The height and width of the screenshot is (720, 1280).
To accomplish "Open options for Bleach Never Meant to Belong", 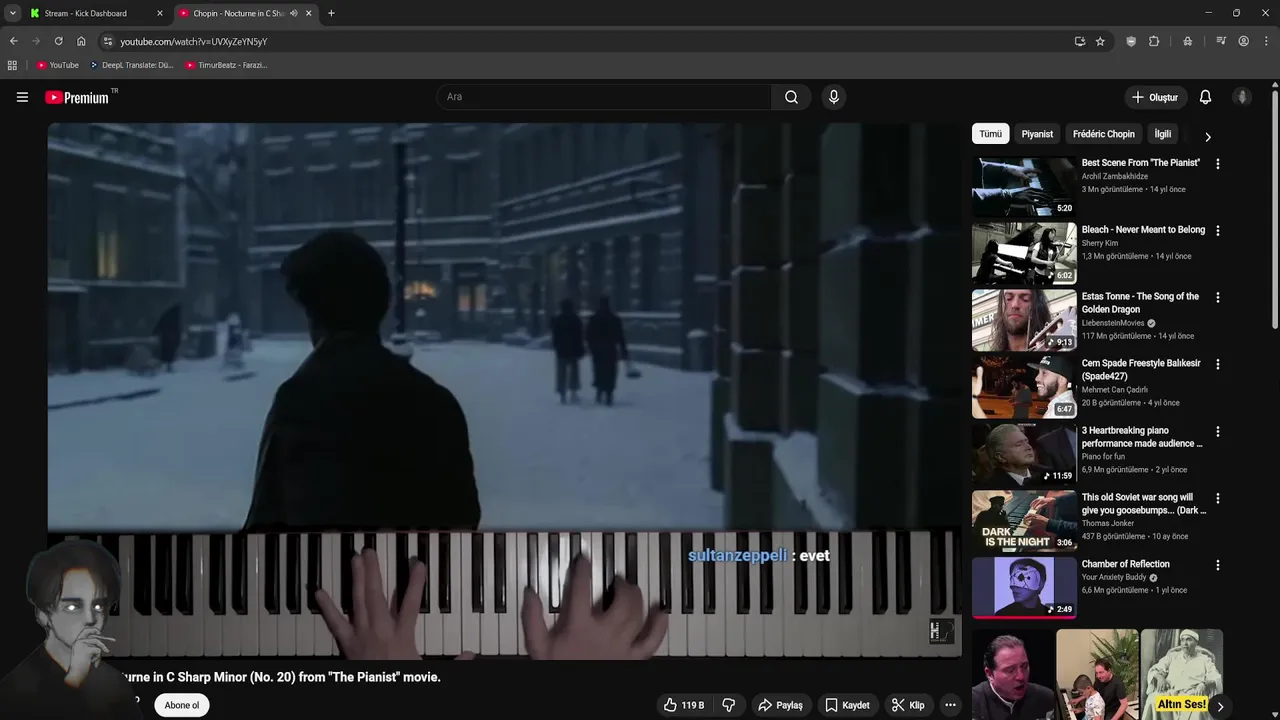I will pyautogui.click(x=1217, y=230).
